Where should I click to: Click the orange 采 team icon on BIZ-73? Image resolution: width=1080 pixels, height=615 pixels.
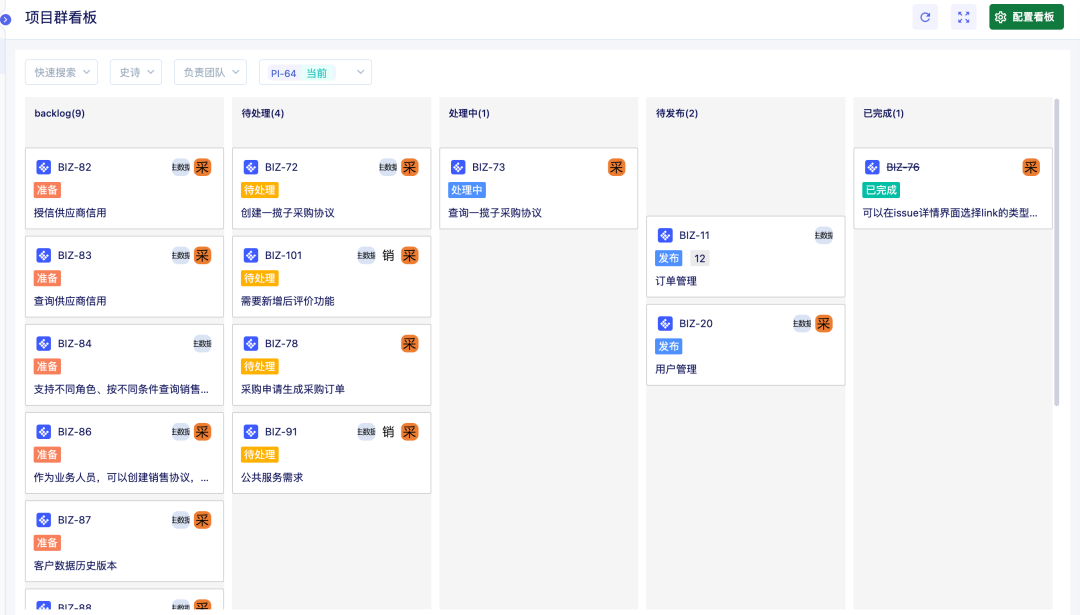coord(616,167)
